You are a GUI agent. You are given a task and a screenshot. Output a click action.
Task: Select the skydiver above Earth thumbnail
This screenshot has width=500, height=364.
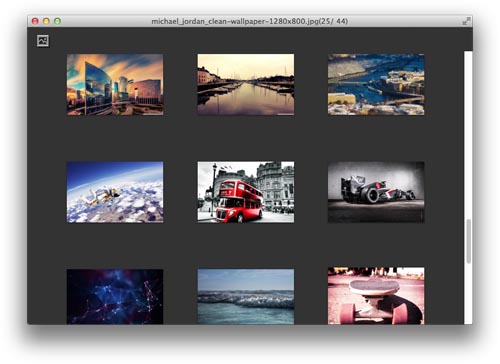point(115,192)
